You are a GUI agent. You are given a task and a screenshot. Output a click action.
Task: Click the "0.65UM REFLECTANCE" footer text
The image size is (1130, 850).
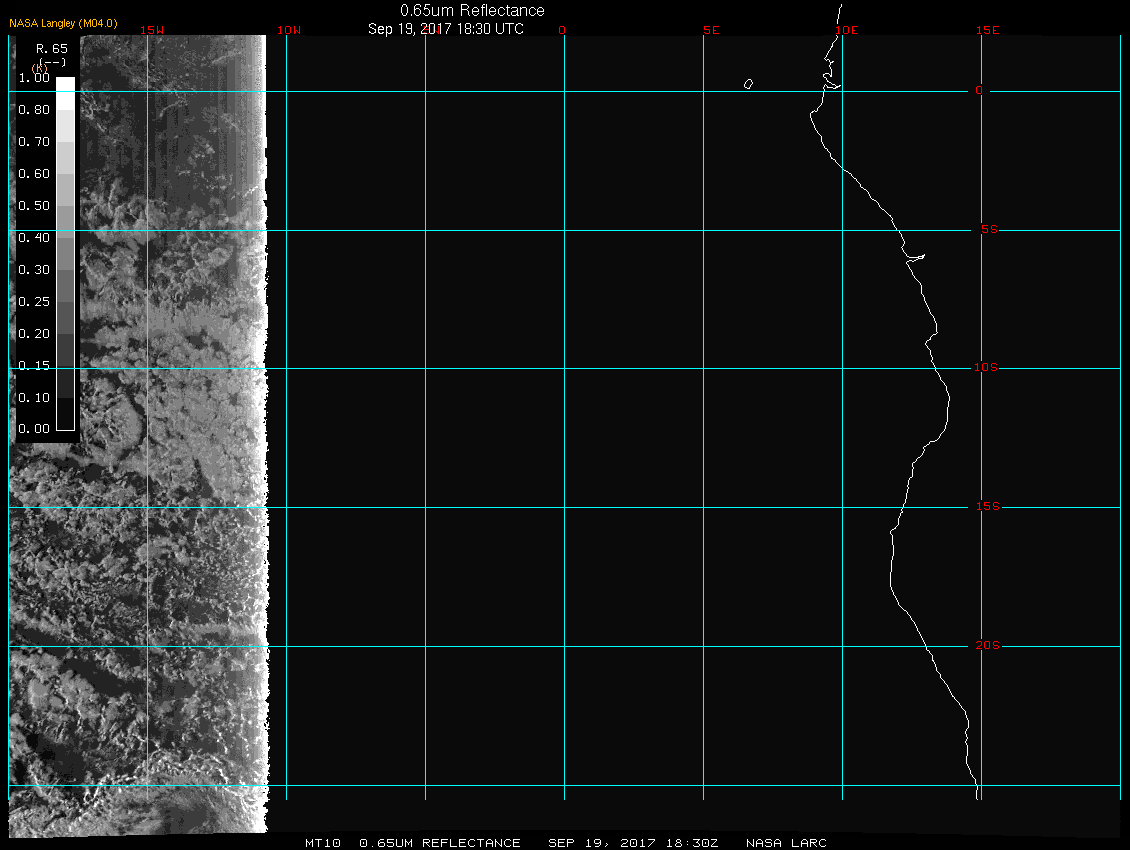point(440,843)
